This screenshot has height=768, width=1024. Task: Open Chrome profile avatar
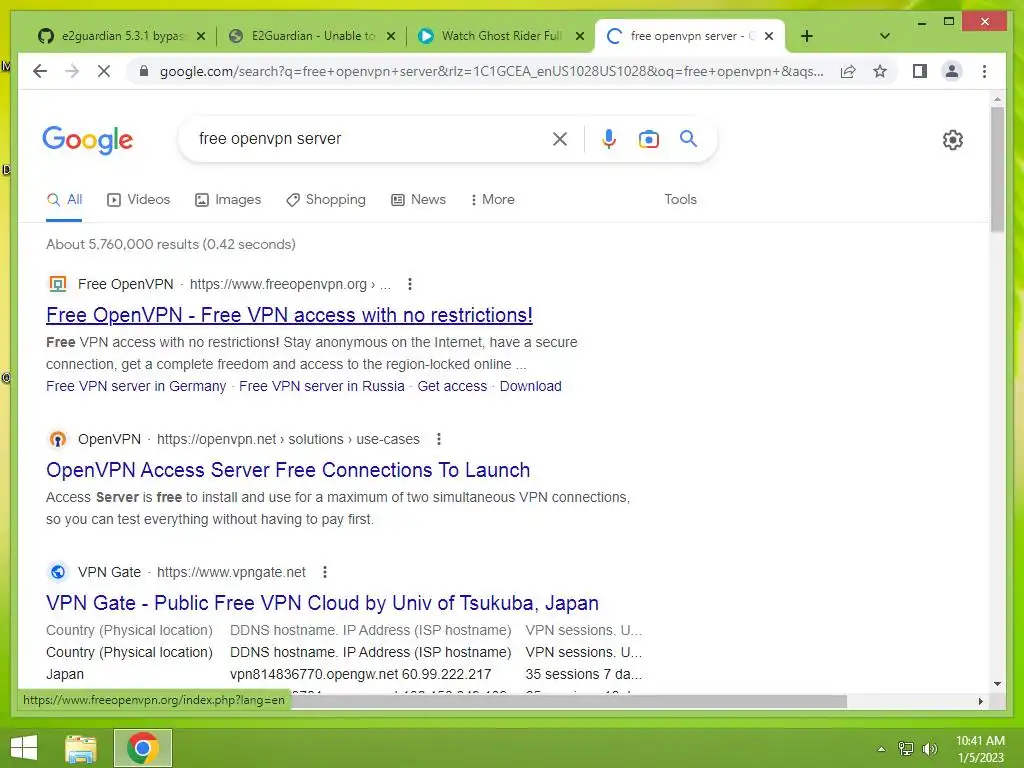[x=952, y=71]
